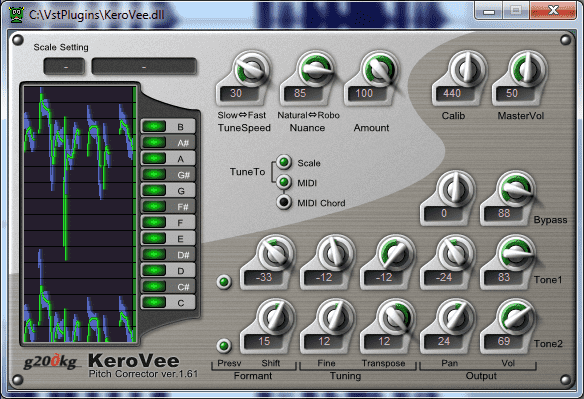Click the pitch graph display
The width and height of the screenshot is (584, 399).
pos(80,214)
